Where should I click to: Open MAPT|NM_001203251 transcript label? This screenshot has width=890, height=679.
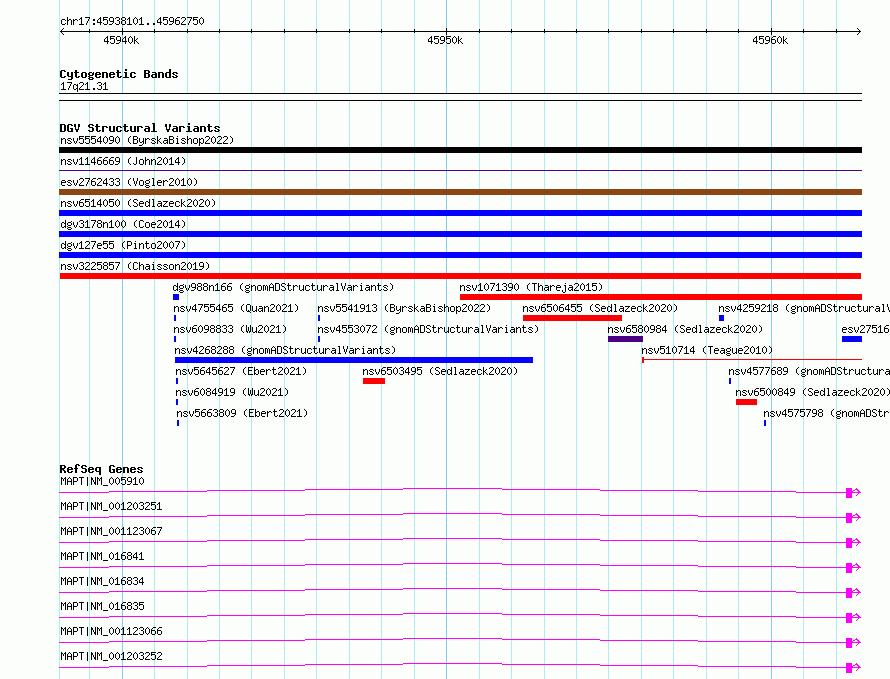pos(111,506)
